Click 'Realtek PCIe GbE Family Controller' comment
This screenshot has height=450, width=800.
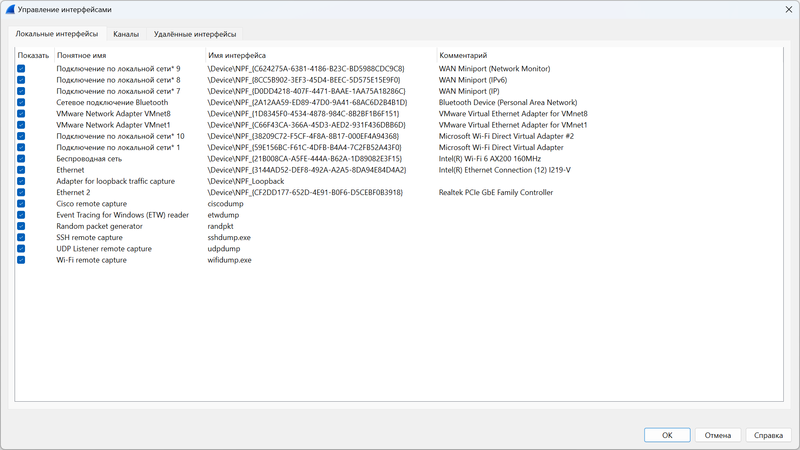496,192
